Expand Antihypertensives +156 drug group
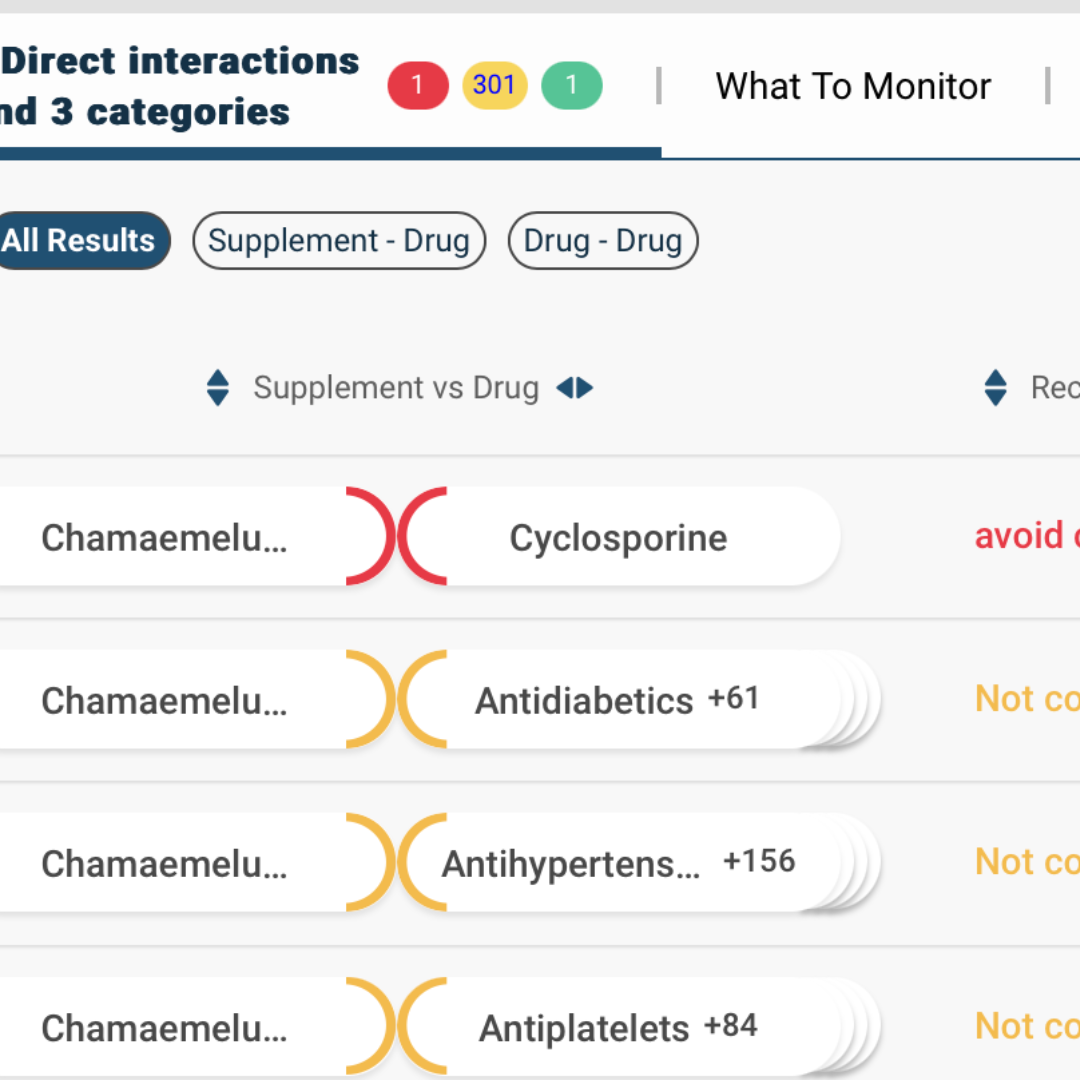Viewport: 1080px width, 1080px height. [x=618, y=863]
